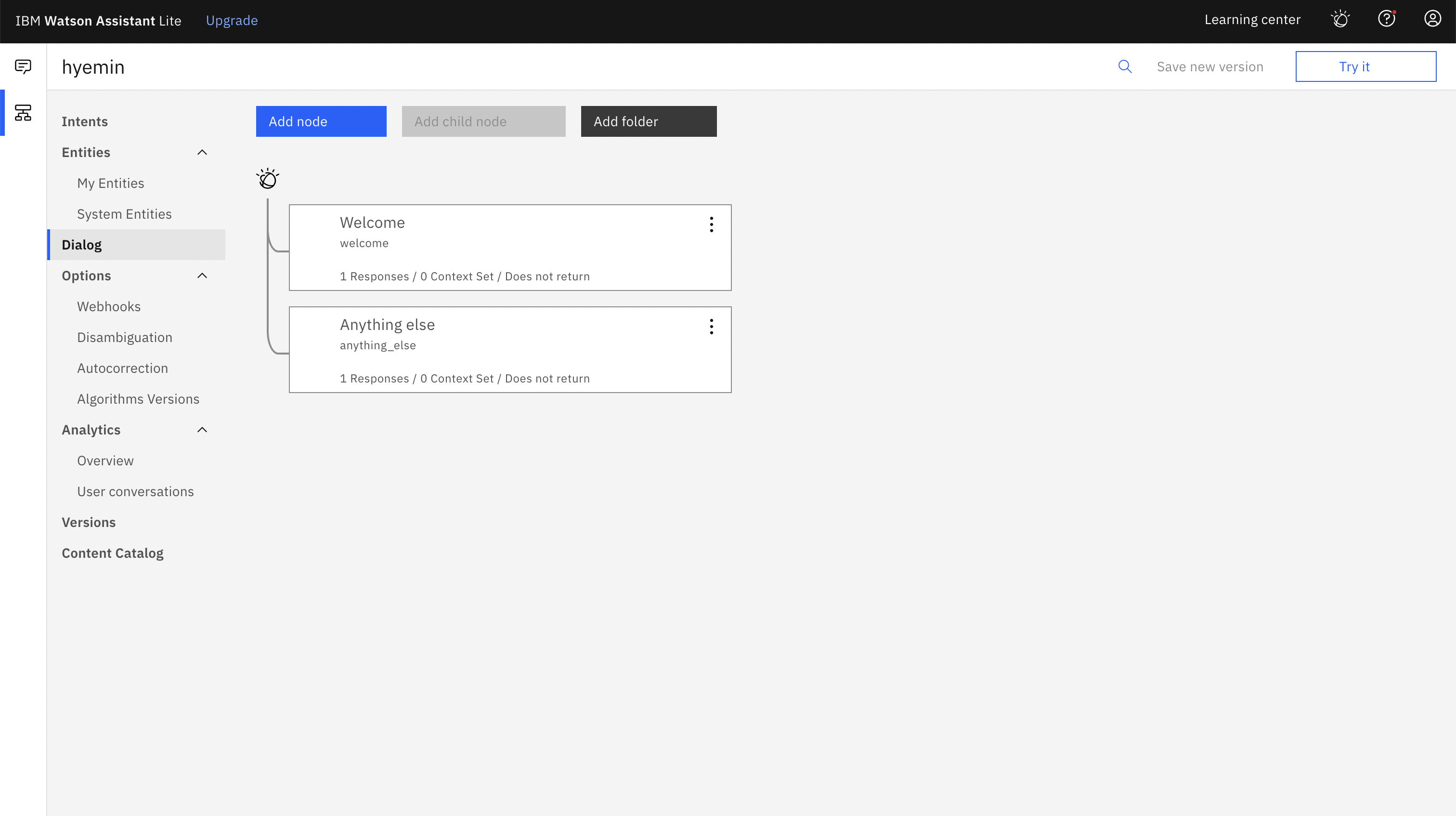Click the Options section label
This screenshot has height=816, width=1456.
click(x=86, y=276)
